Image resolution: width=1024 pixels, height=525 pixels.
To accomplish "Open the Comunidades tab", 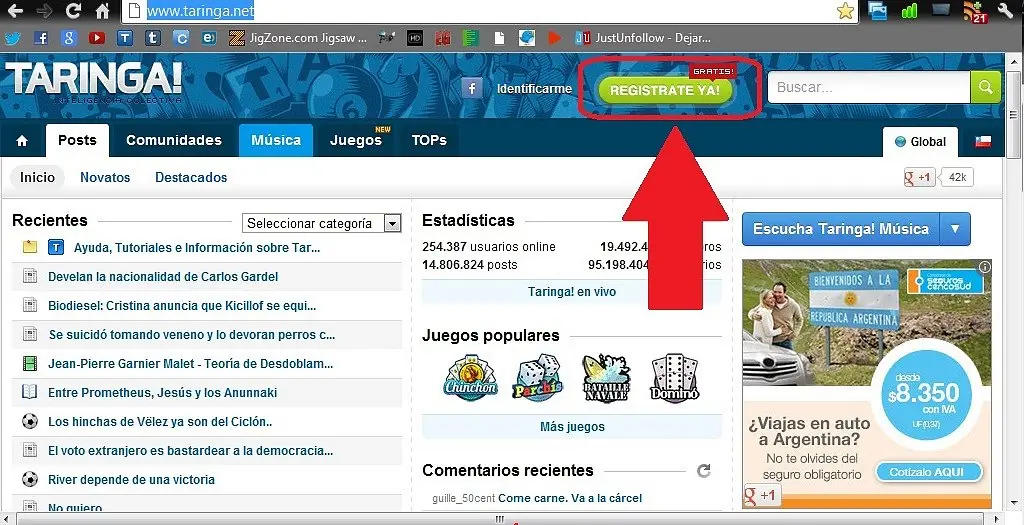I will click(x=174, y=140).
